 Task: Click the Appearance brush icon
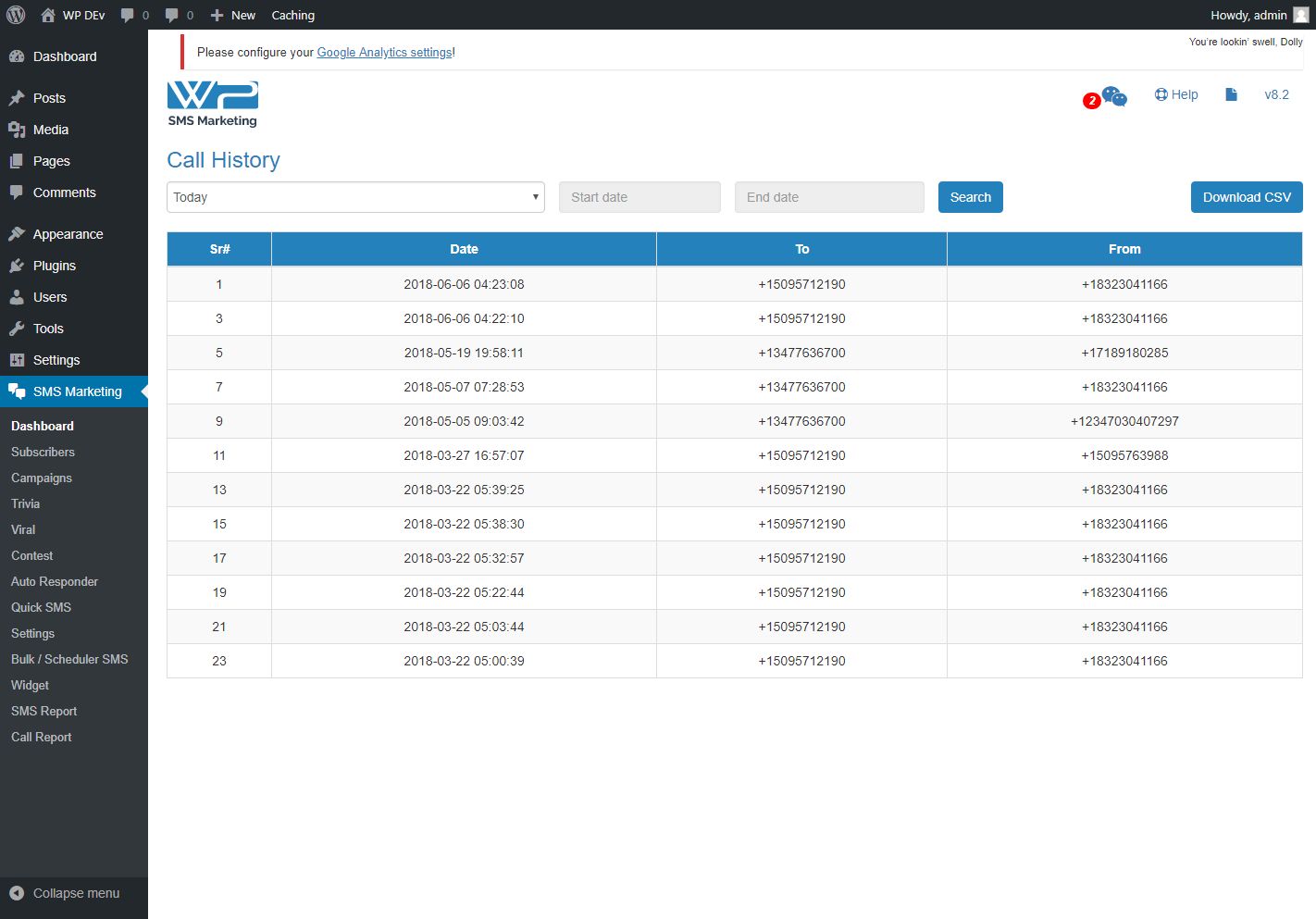(x=17, y=234)
